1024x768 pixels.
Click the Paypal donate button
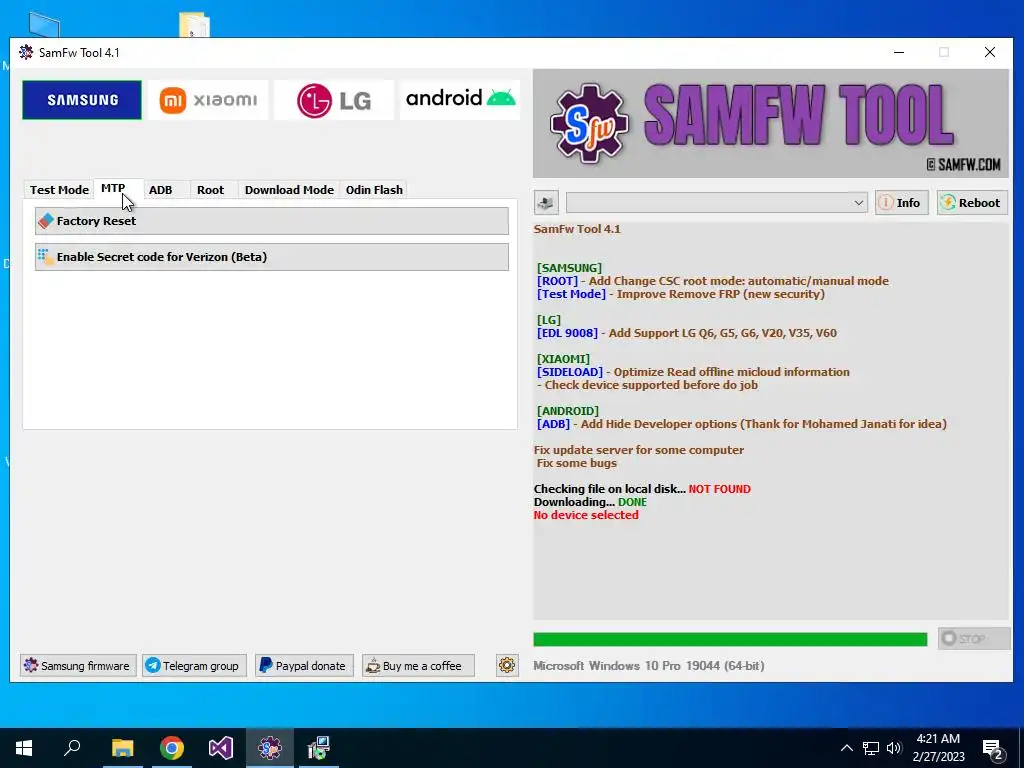coord(304,665)
